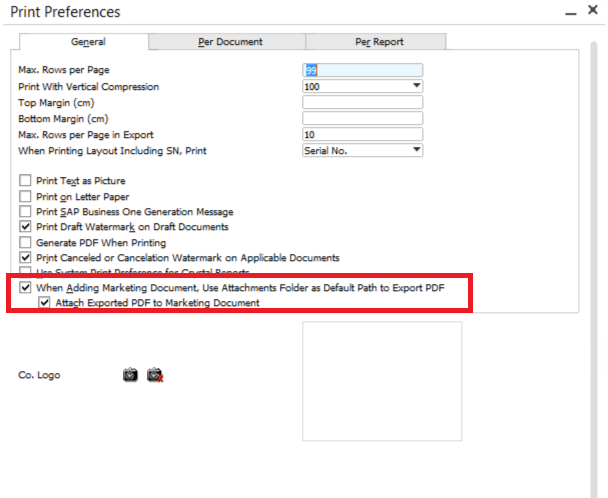Check Print SAP Business One Generation Message
The image size is (608, 498).
tap(26, 212)
